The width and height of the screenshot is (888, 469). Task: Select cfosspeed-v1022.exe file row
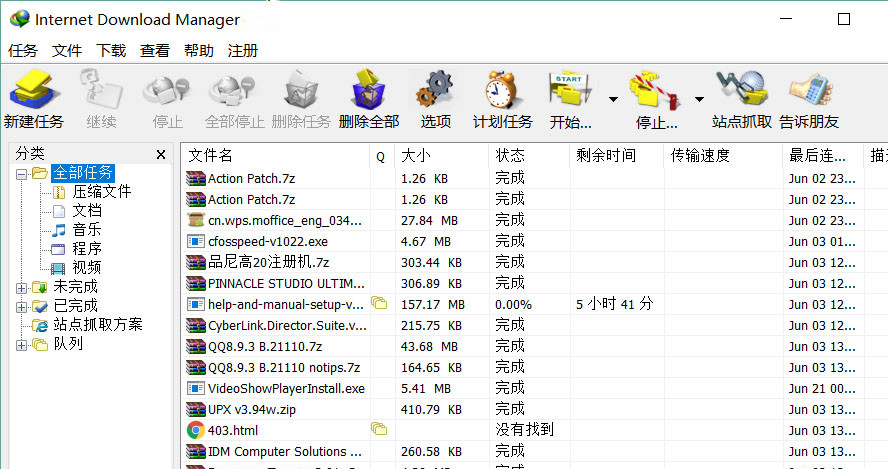tap(535, 241)
